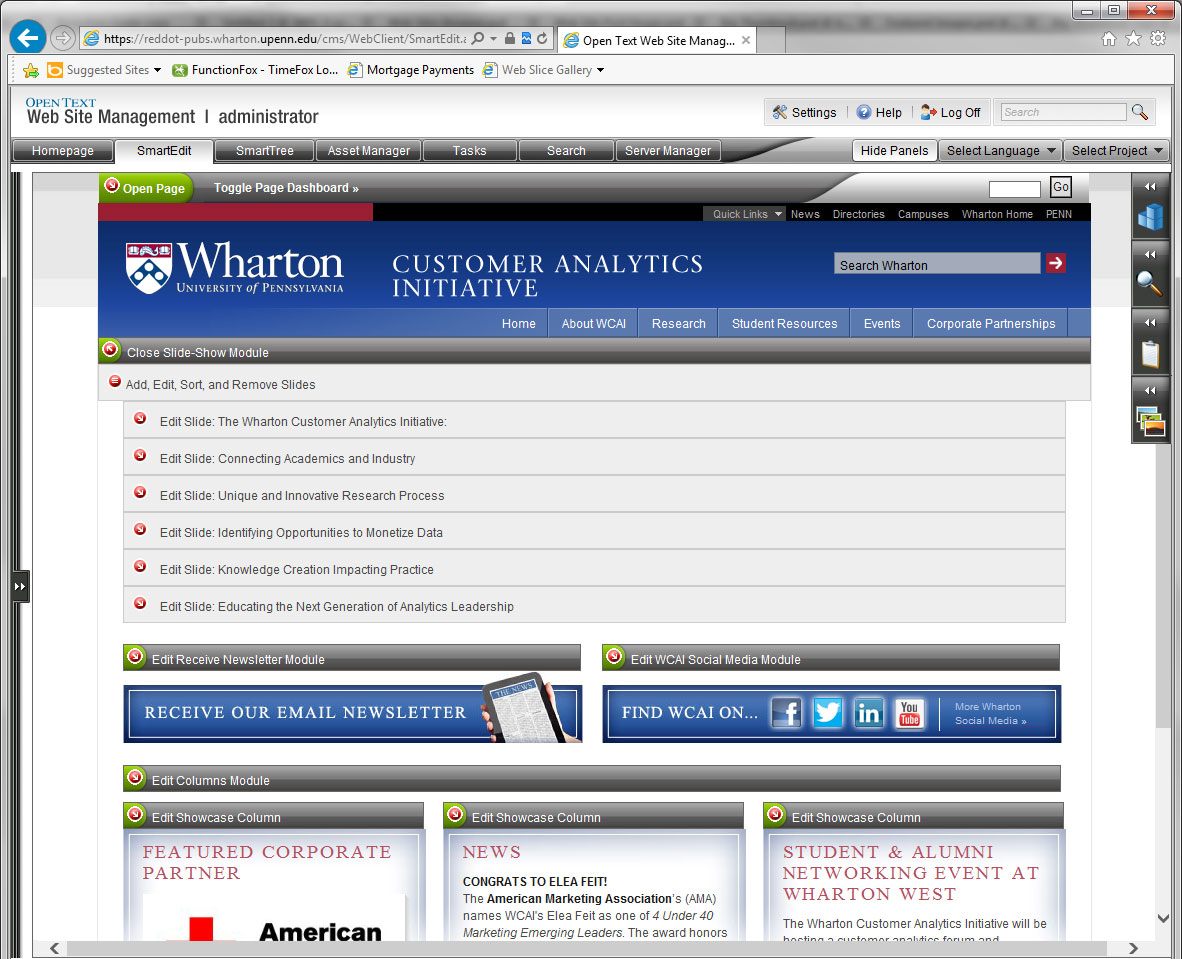This screenshot has width=1182, height=959.
Task: Switch to the Homepage tab
Action: [x=63, y=151]
